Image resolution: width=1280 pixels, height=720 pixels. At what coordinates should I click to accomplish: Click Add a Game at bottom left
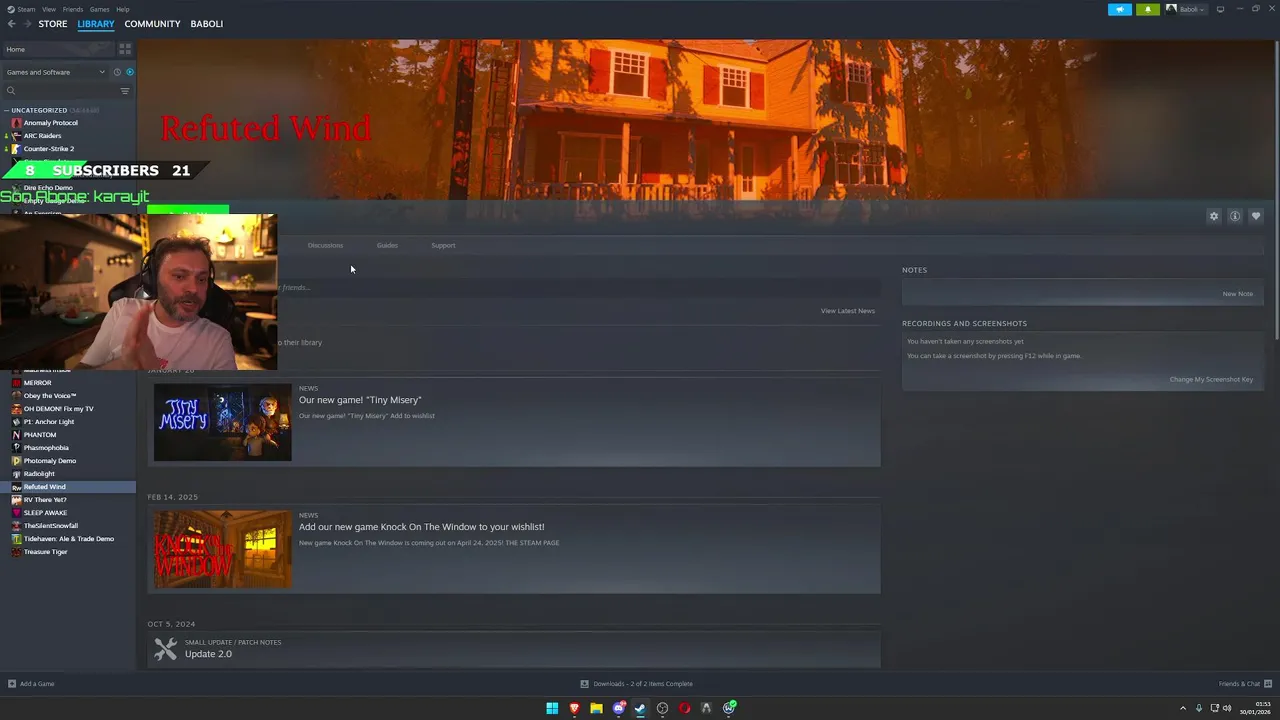click(31, 684)
